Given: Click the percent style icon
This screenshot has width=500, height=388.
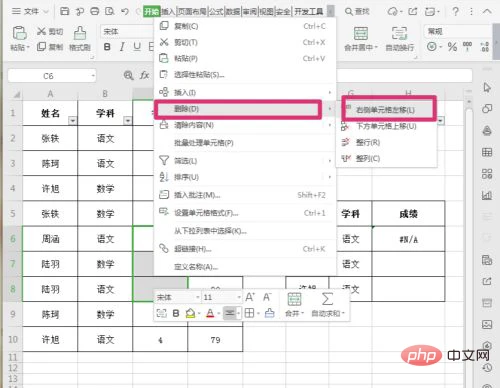Looking at the screenshot, I should [452, 47].
